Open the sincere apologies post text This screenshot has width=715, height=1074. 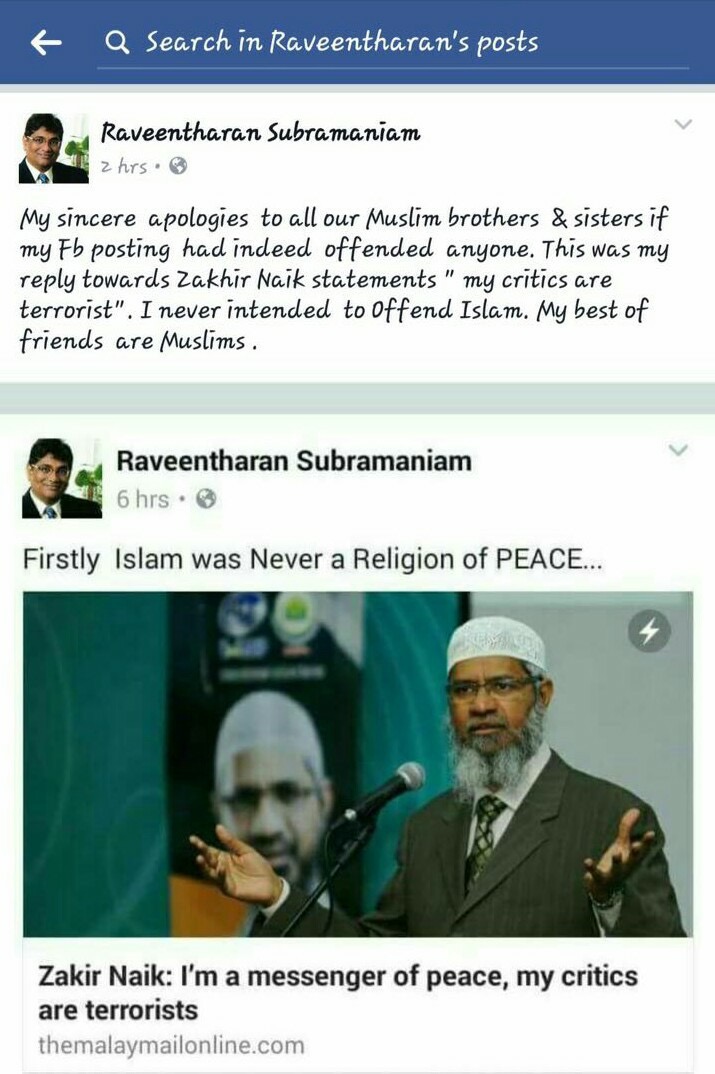tap(343, 279)
